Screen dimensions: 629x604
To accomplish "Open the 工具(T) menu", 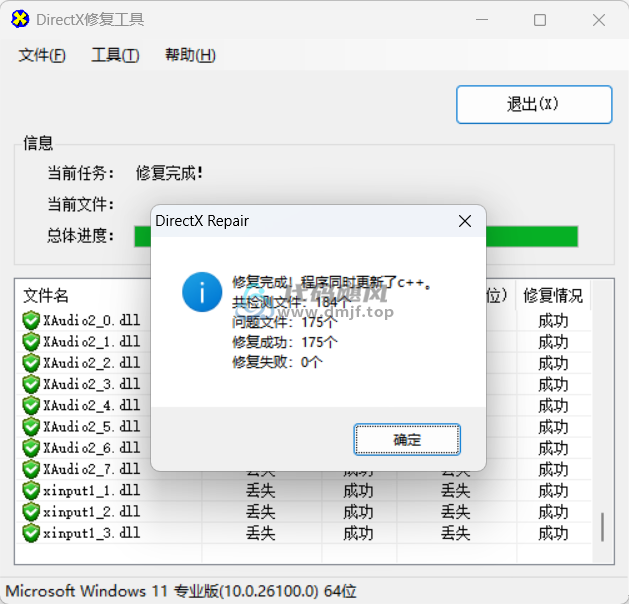I will pos(115,55).
